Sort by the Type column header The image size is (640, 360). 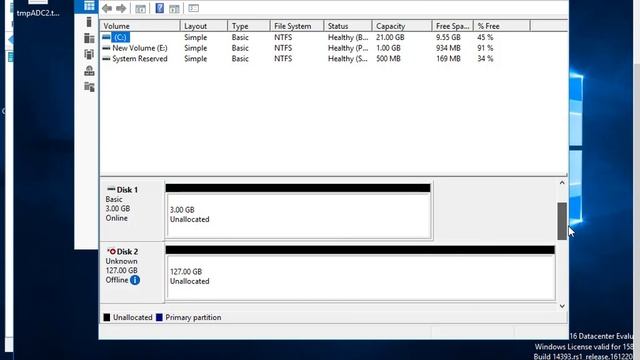click(x=249, y=26)
